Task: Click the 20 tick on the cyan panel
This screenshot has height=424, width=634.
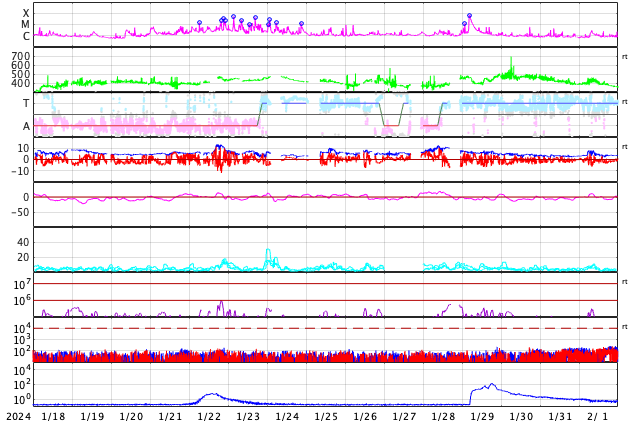Action: click(x=23, y=257)
